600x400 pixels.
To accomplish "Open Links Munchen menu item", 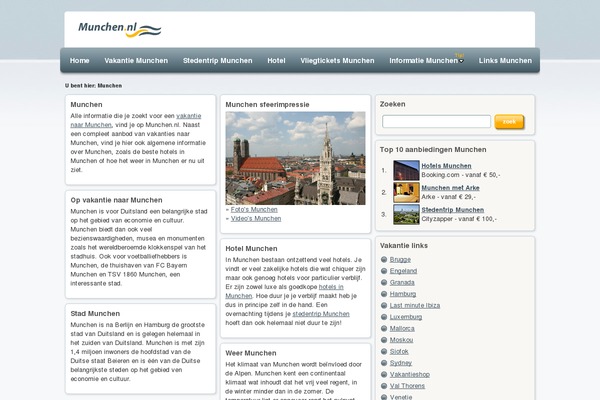I will tap(505, 60).
